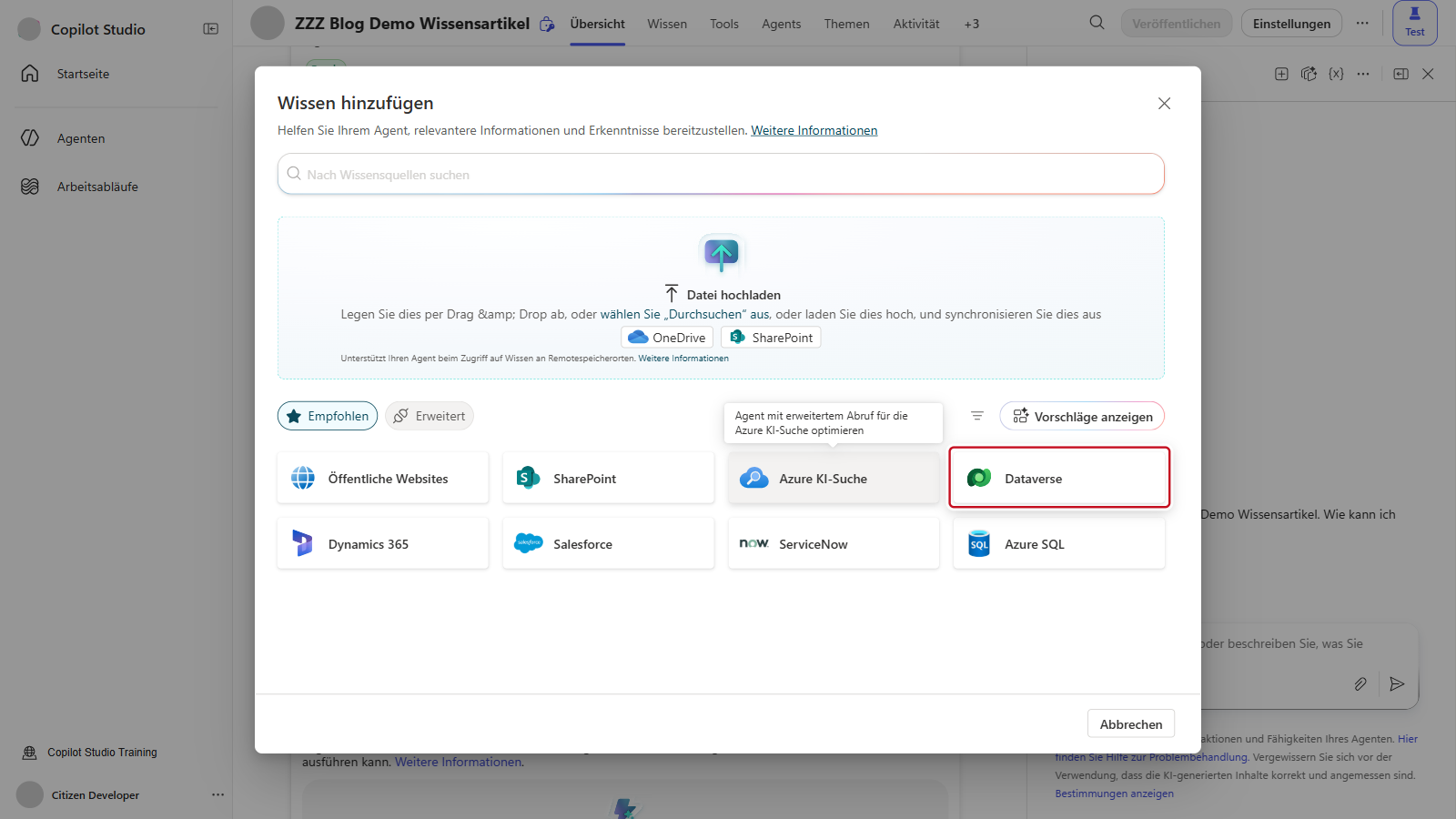Image resolution: width=1456 pixels, height=819 pixels.
Task: Select the Azure SQL knowledge source
Action: 1059,543
